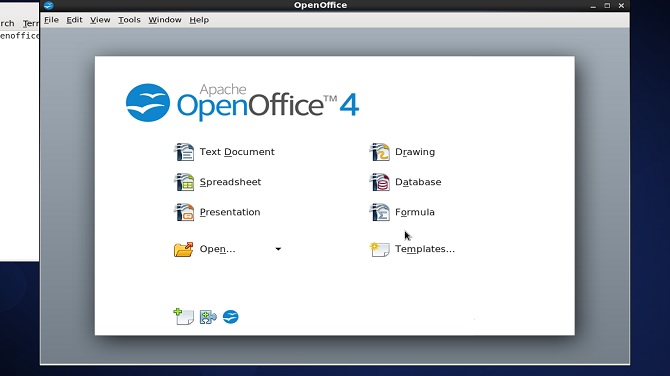Click the Database icon
Viewport: 670px width, 376px height.
coord(379,182)
